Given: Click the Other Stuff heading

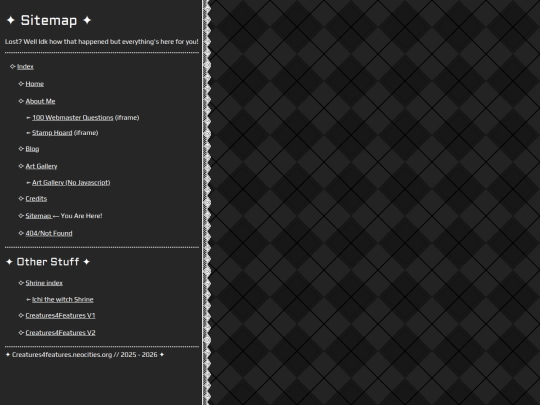Looking at the screenshot, I should tap(48, 262).
